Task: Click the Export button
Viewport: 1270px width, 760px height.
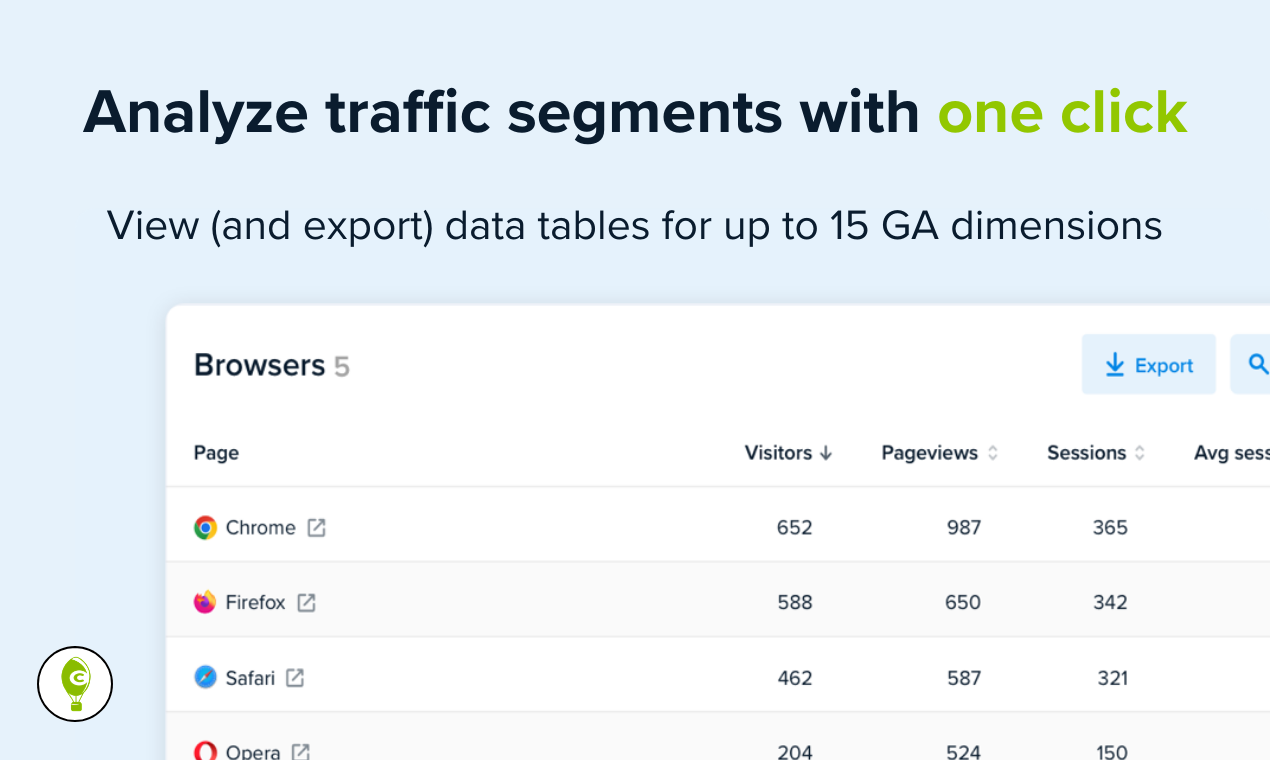Action: (x=1148, y=364)
